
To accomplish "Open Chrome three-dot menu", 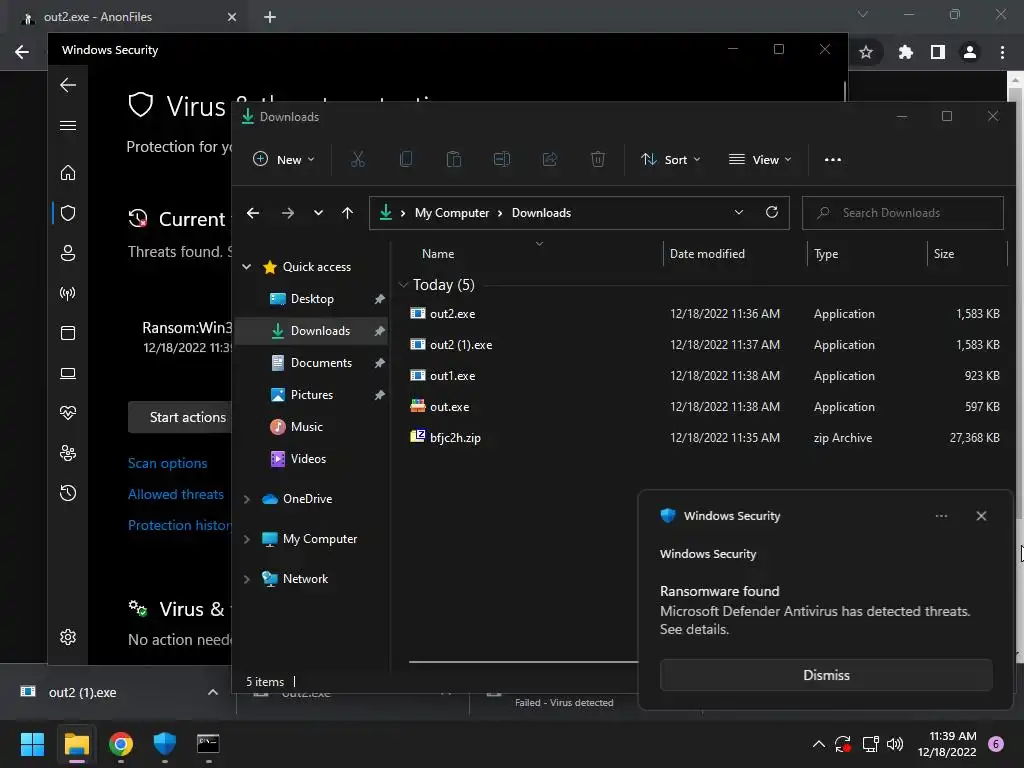I will [x=1002, y=52].
